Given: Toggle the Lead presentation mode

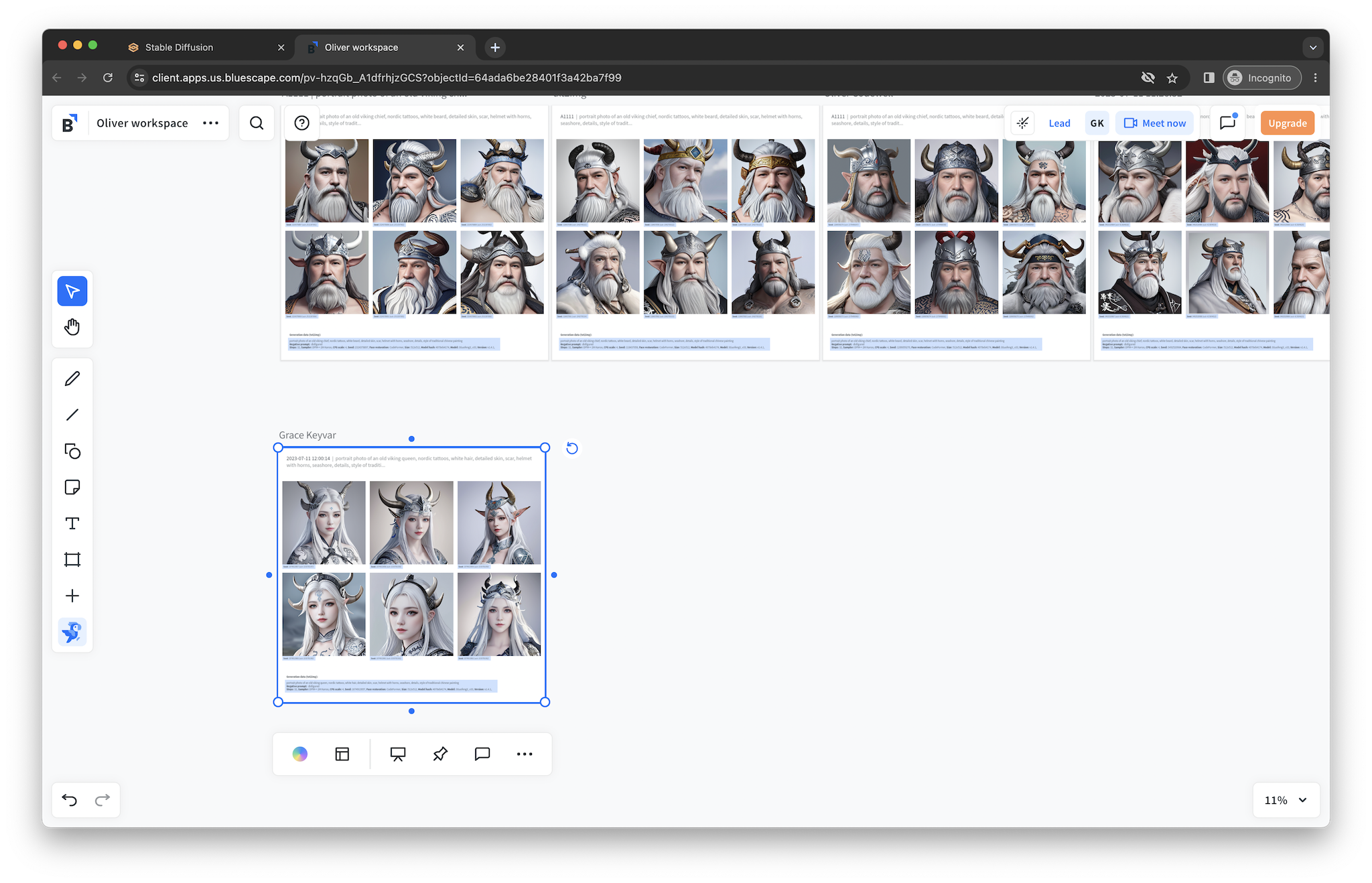Looking at the screenshot, I should click(x=1059, y=123).
